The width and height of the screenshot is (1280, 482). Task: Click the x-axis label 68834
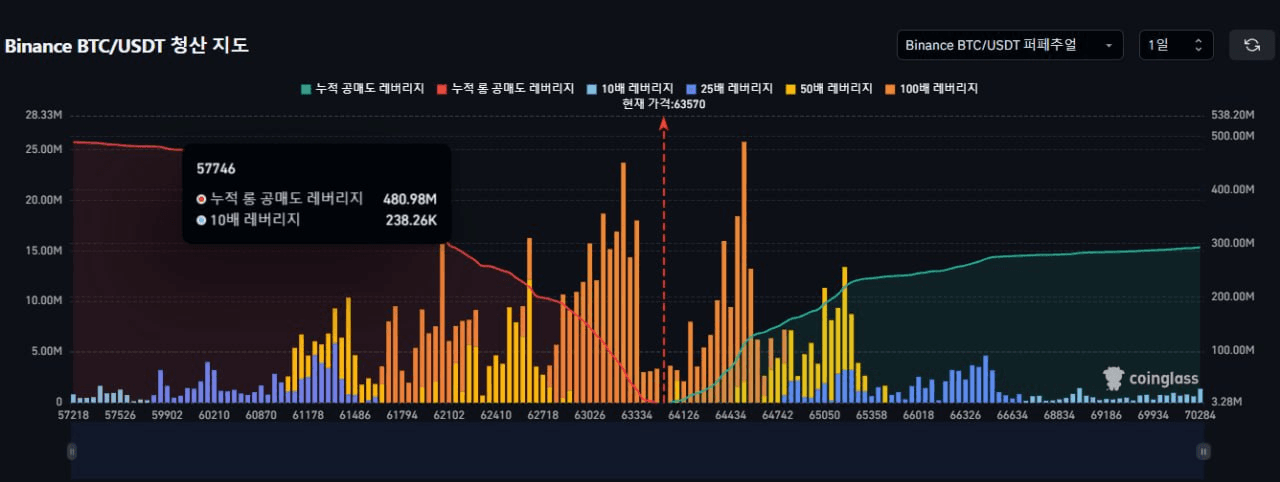tap(1059, 415)
